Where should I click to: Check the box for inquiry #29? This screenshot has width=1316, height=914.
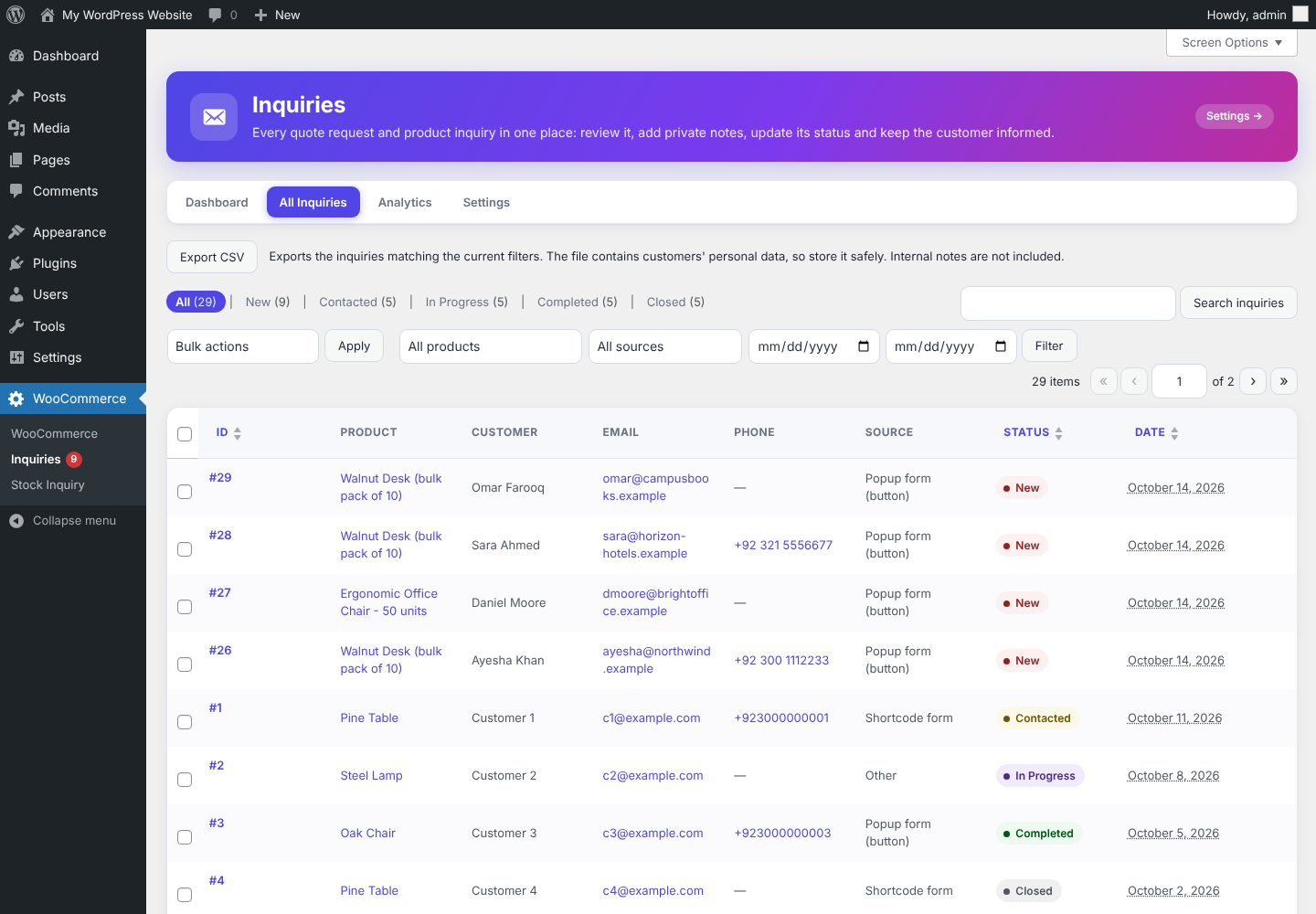185,492
